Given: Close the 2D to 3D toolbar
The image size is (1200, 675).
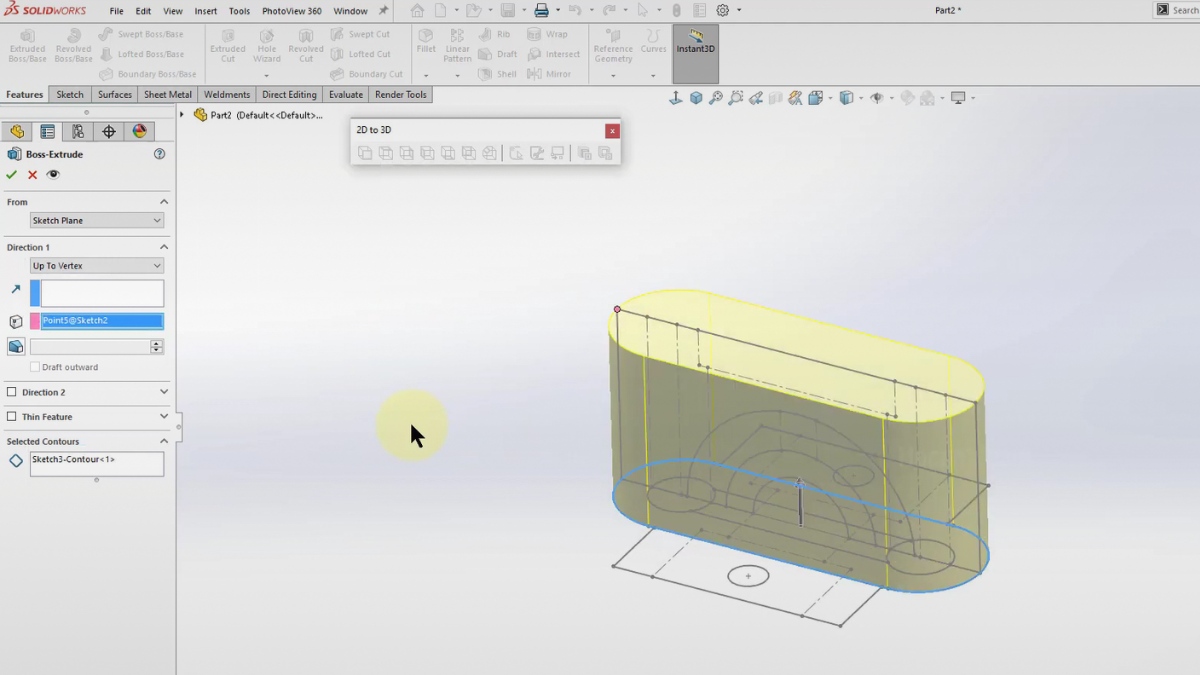Looking at the screenshot, I should pos(612,131).
